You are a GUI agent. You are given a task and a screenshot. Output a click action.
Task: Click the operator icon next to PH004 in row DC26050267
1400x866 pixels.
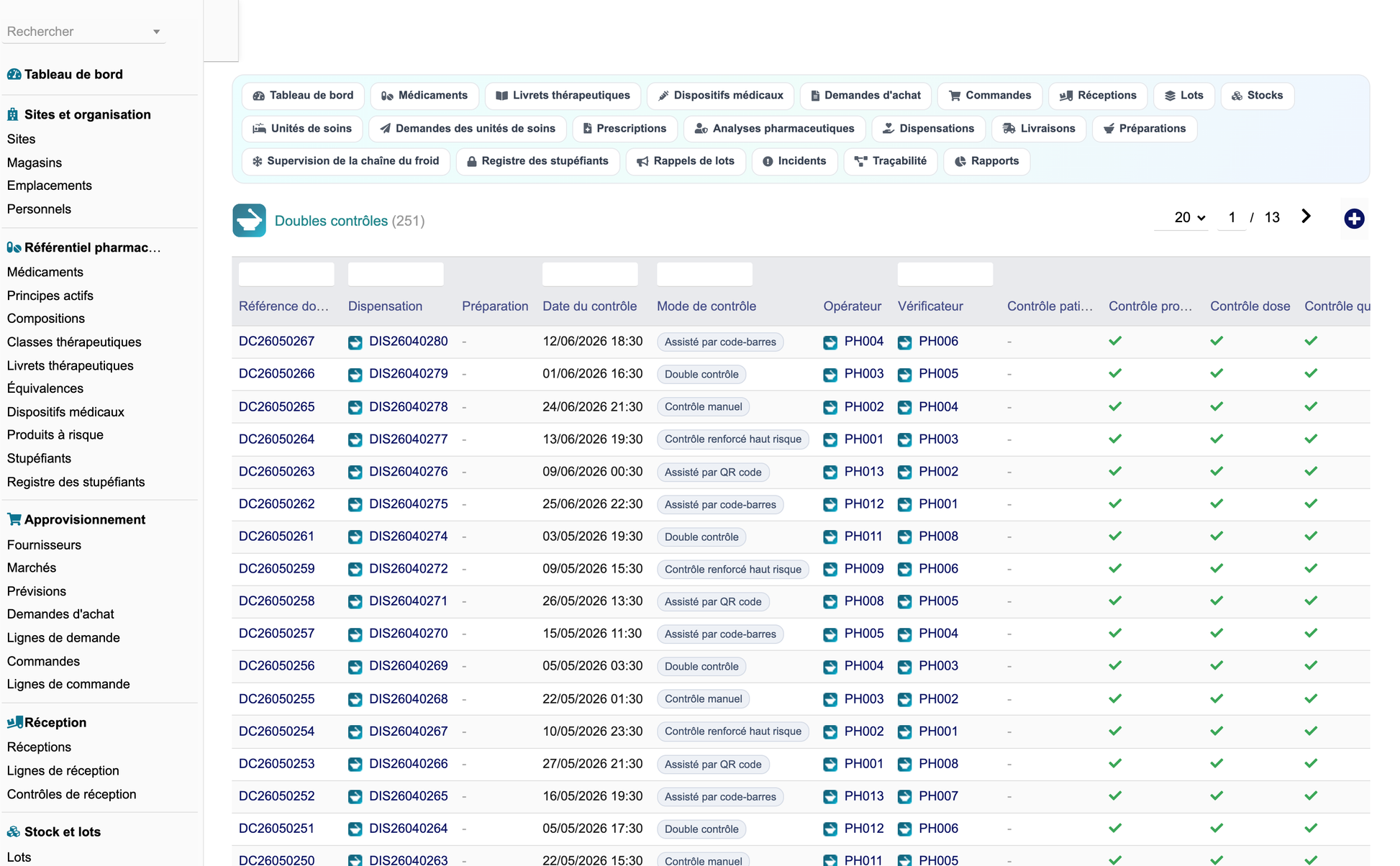point(830,342)
